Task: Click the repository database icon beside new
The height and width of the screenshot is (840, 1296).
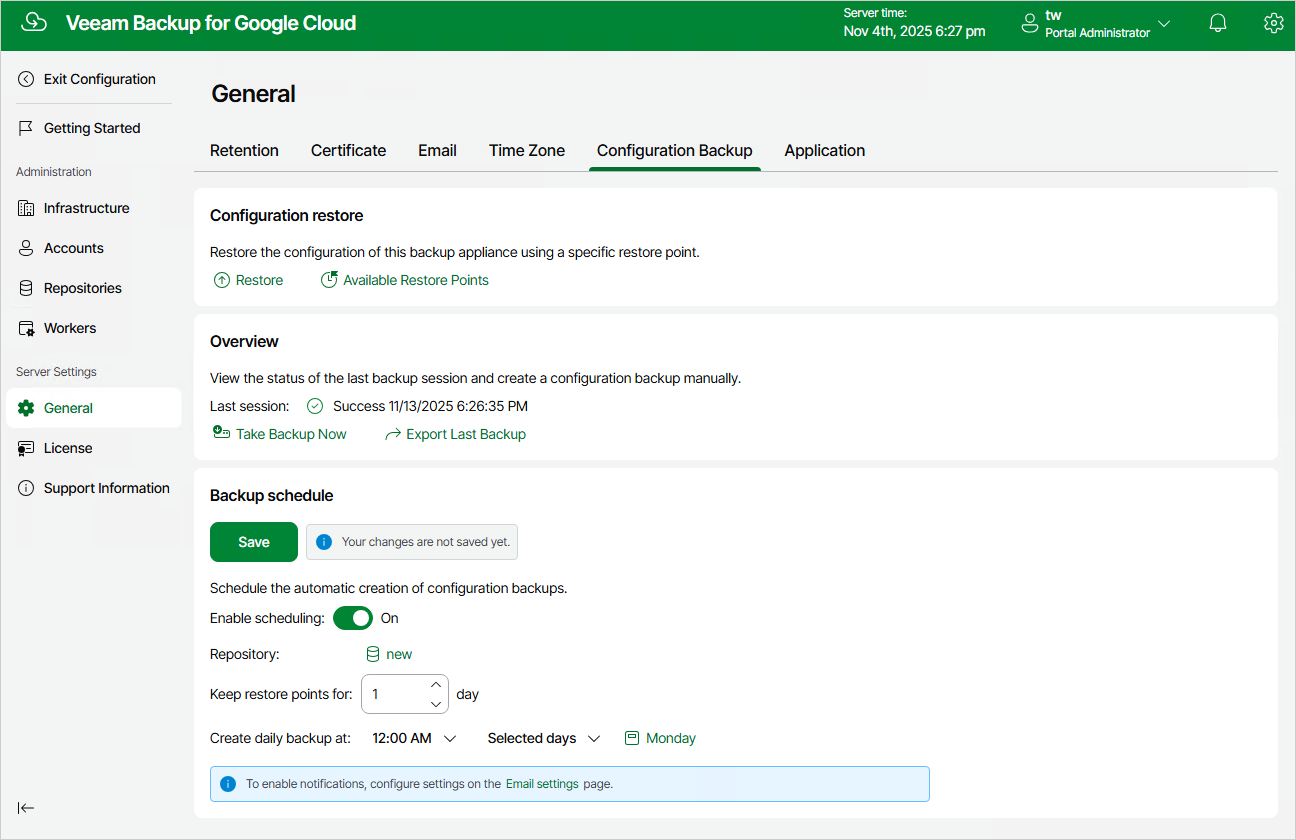Action: point(373,654)
